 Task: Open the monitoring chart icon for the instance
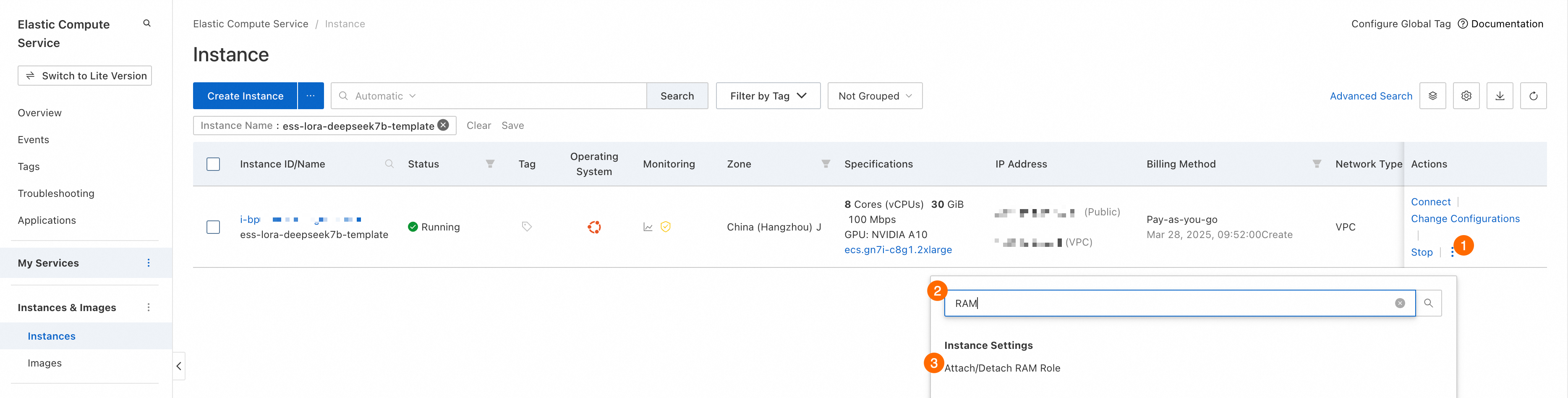(x=648, y=227)
